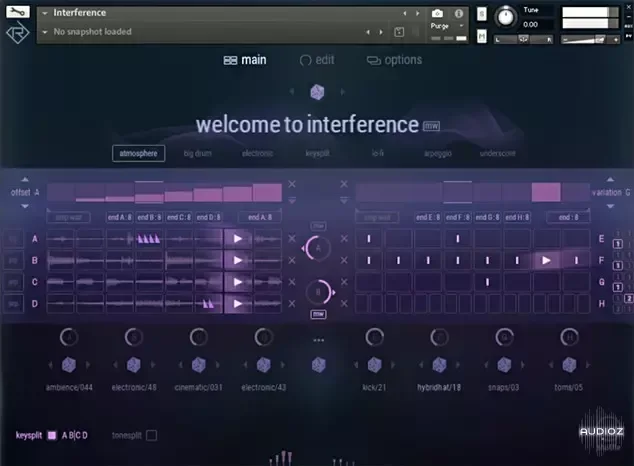Viewport: 634px width, 466px height.
Task: Click the play step in row C
Action: pyautogui.click(x=238, y=282)
